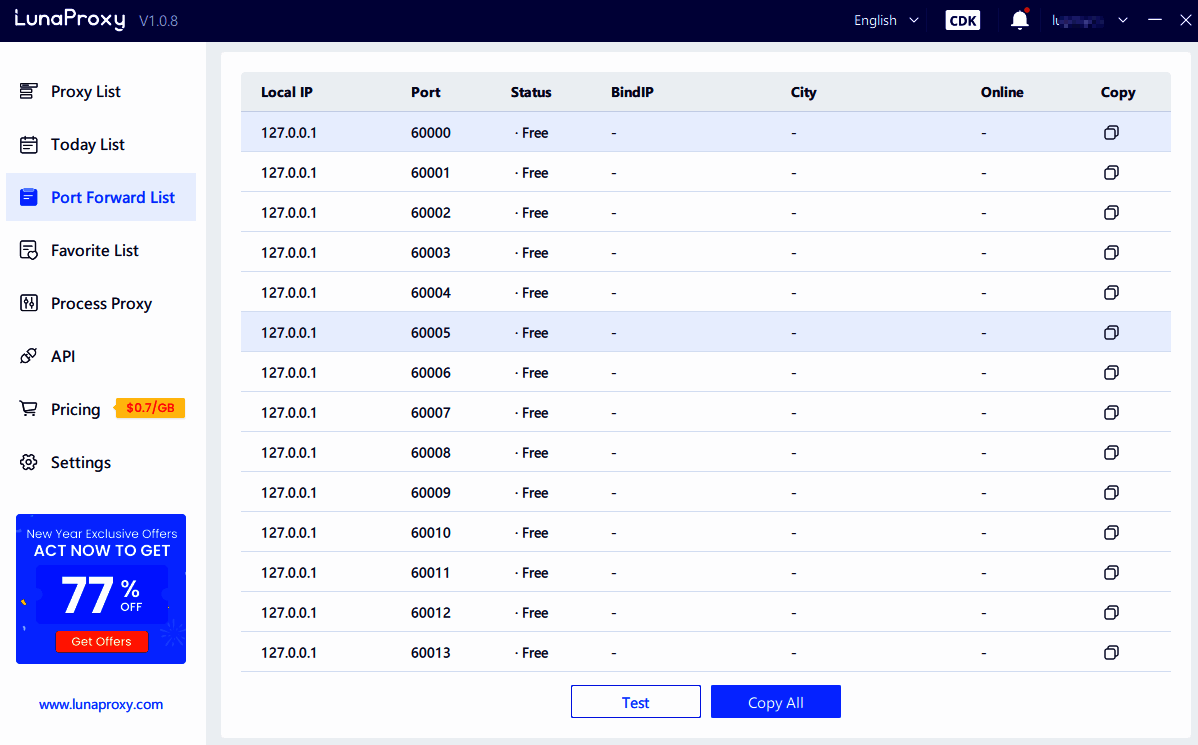The image size is (1198, 745).
Task: Open Today List via its calendar icon
Action: [27, 144]
